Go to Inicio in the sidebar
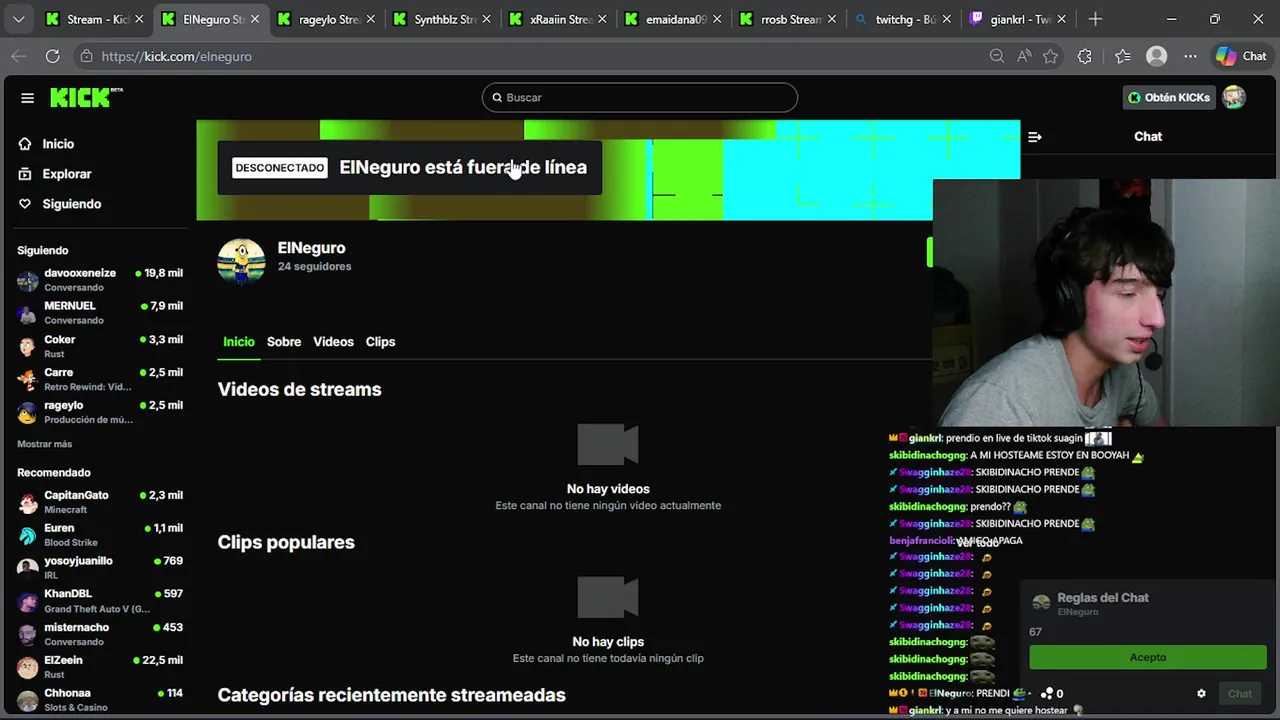This screenshot has width=1280, height=720. pyautogui.click(x=58, y=144)
